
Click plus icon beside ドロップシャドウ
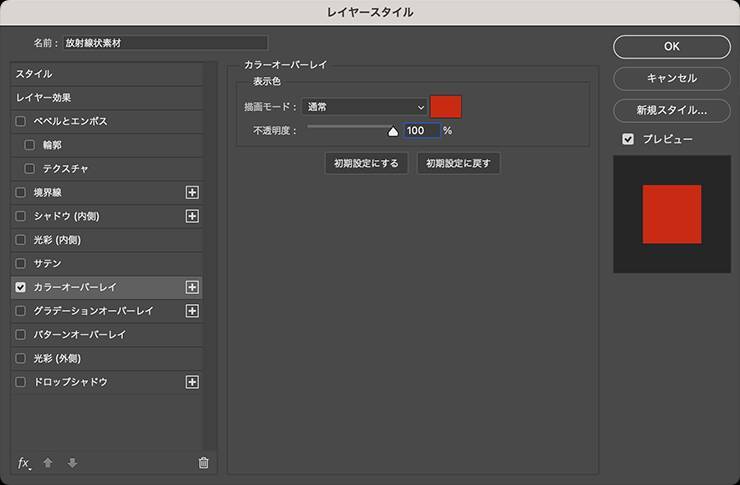(192, 382)
